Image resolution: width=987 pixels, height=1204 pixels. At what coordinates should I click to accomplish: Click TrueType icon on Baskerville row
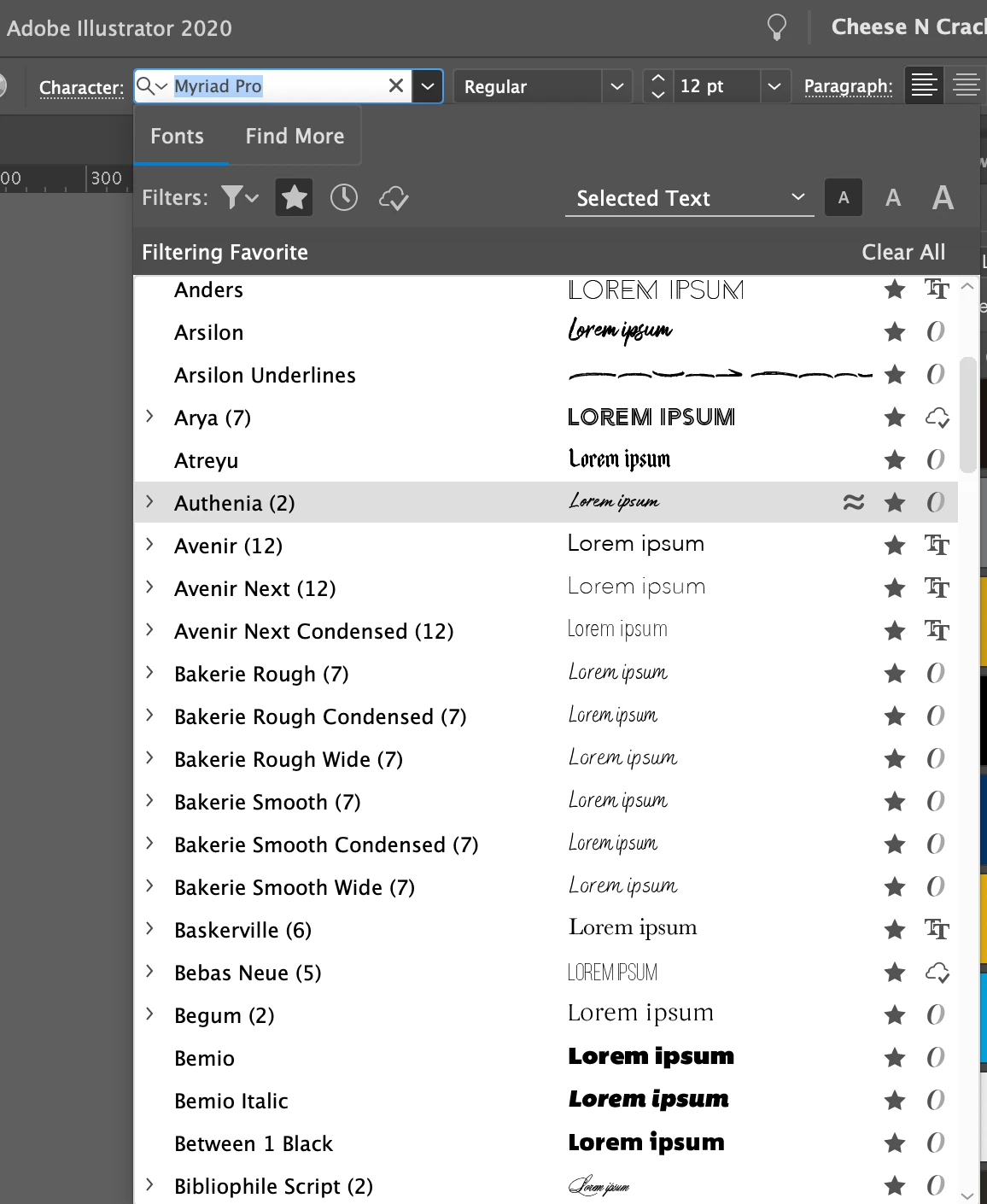(937, 930)
